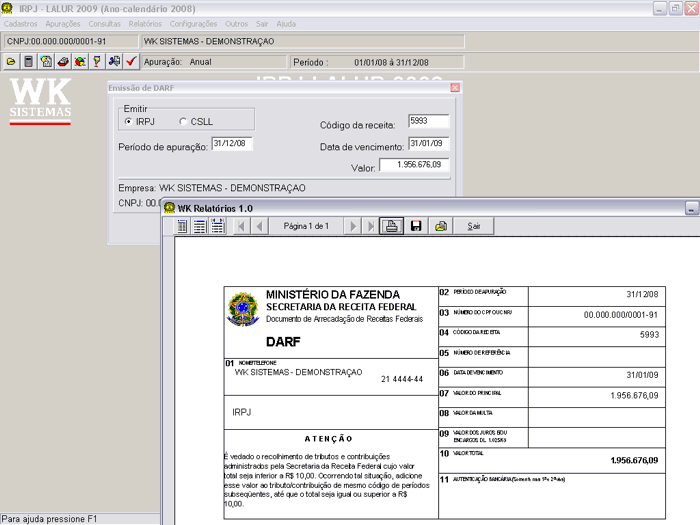
Task: Click the pie chart toolbar icon
Action: coord(79,62)
